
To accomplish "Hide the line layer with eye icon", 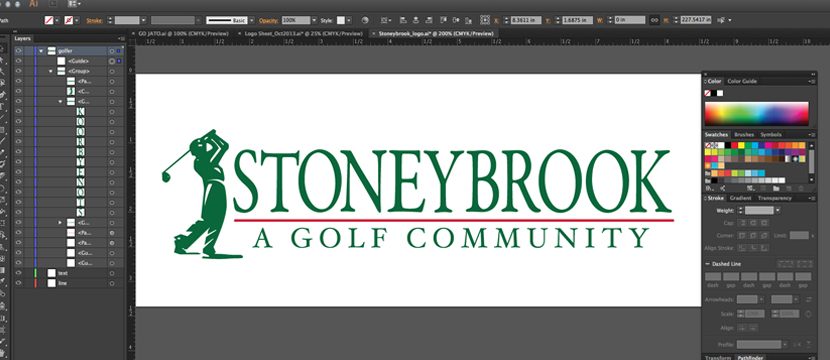I will tap(19, 283).
